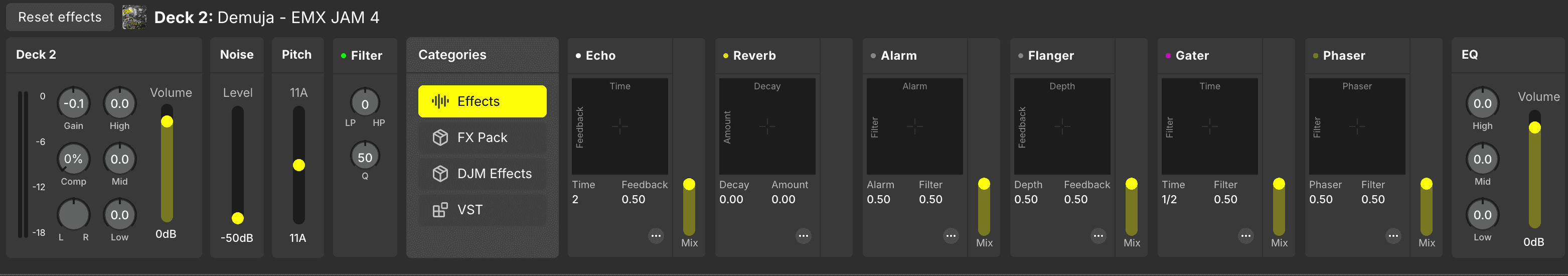Select the DJM Effects category

coord(482,174)
